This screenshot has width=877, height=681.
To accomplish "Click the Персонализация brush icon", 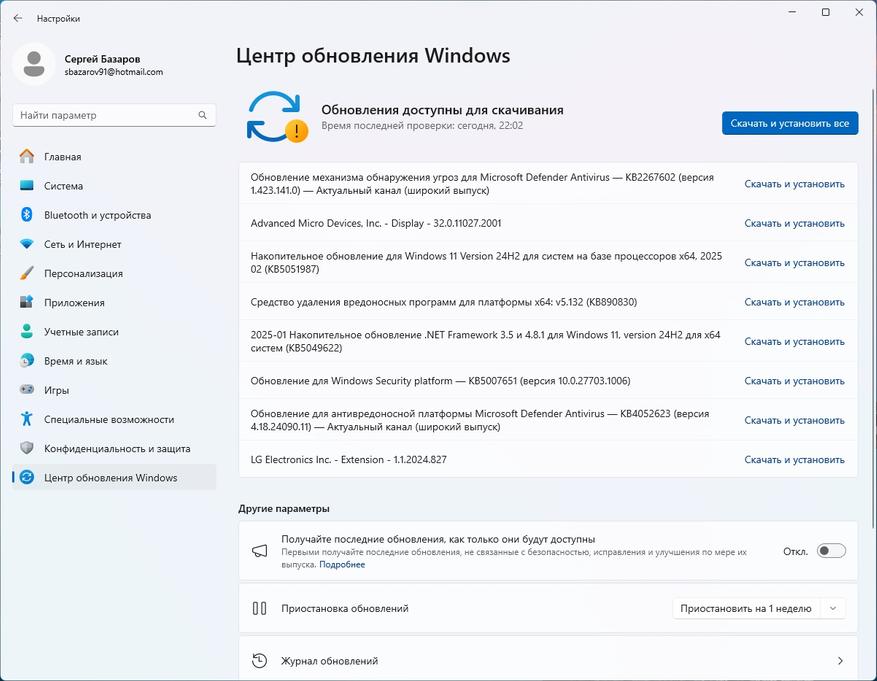I will coord(26,273).
